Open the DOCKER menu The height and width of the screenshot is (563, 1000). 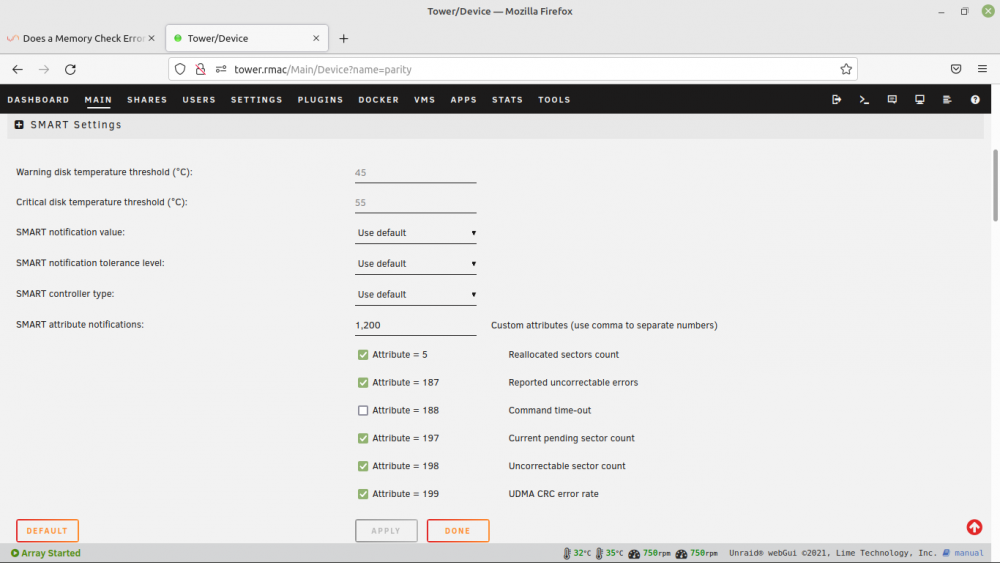(378, 99)
